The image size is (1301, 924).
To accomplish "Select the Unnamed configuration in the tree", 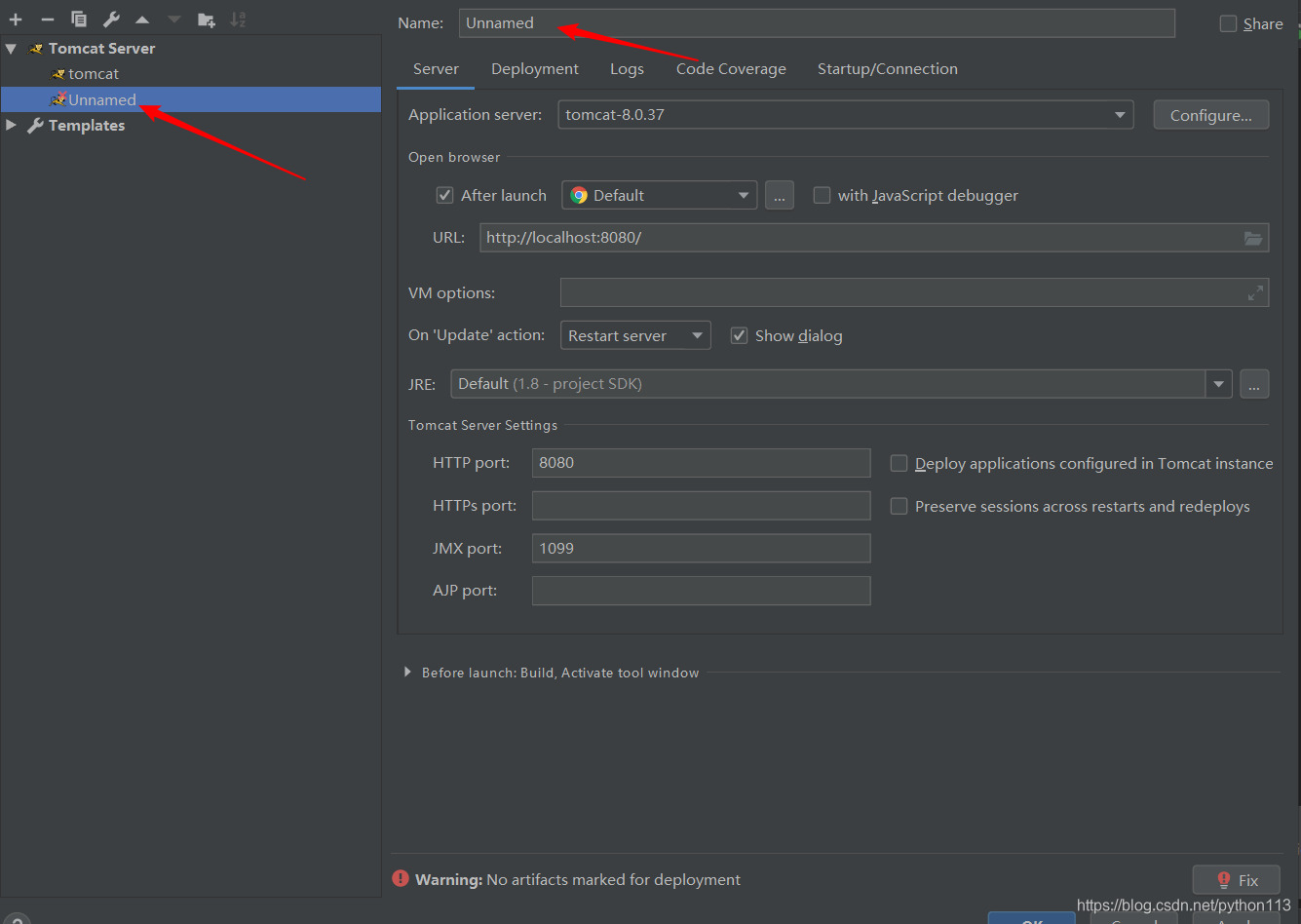I will (190, 99).
